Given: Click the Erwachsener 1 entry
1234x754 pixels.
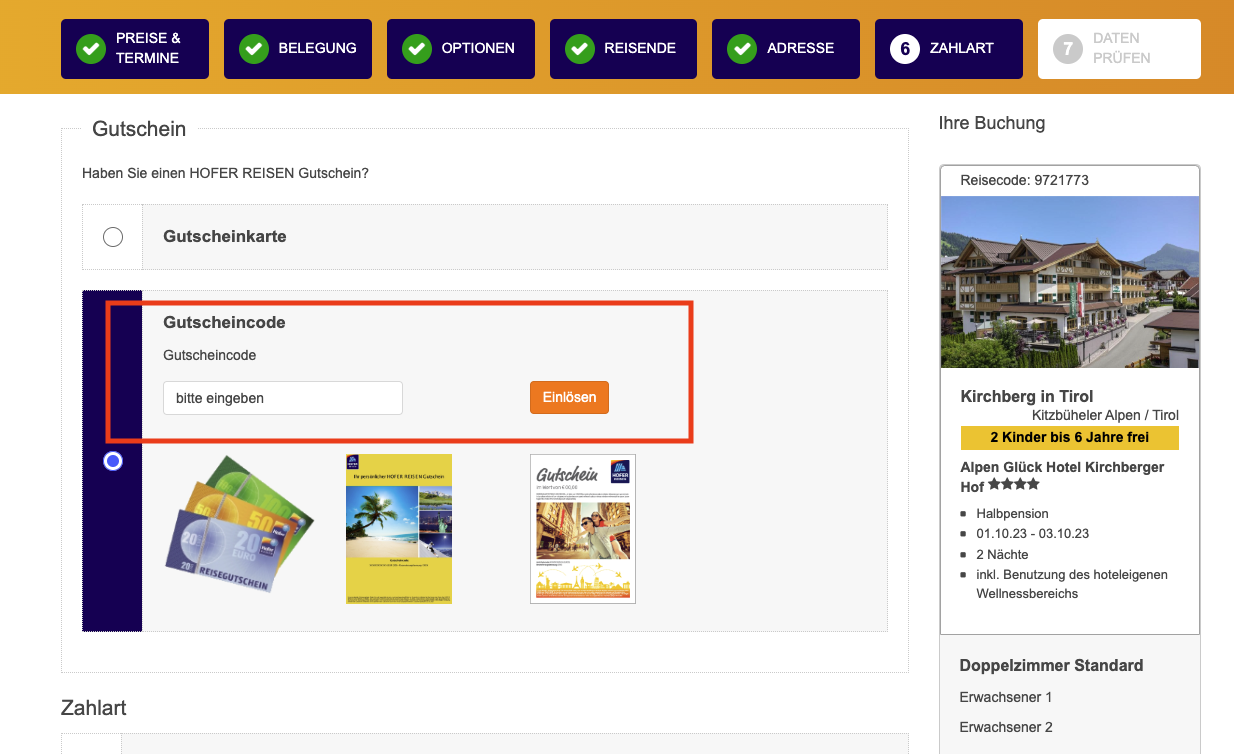Looking at the screenshot, I should click(x=1006, y=697).
